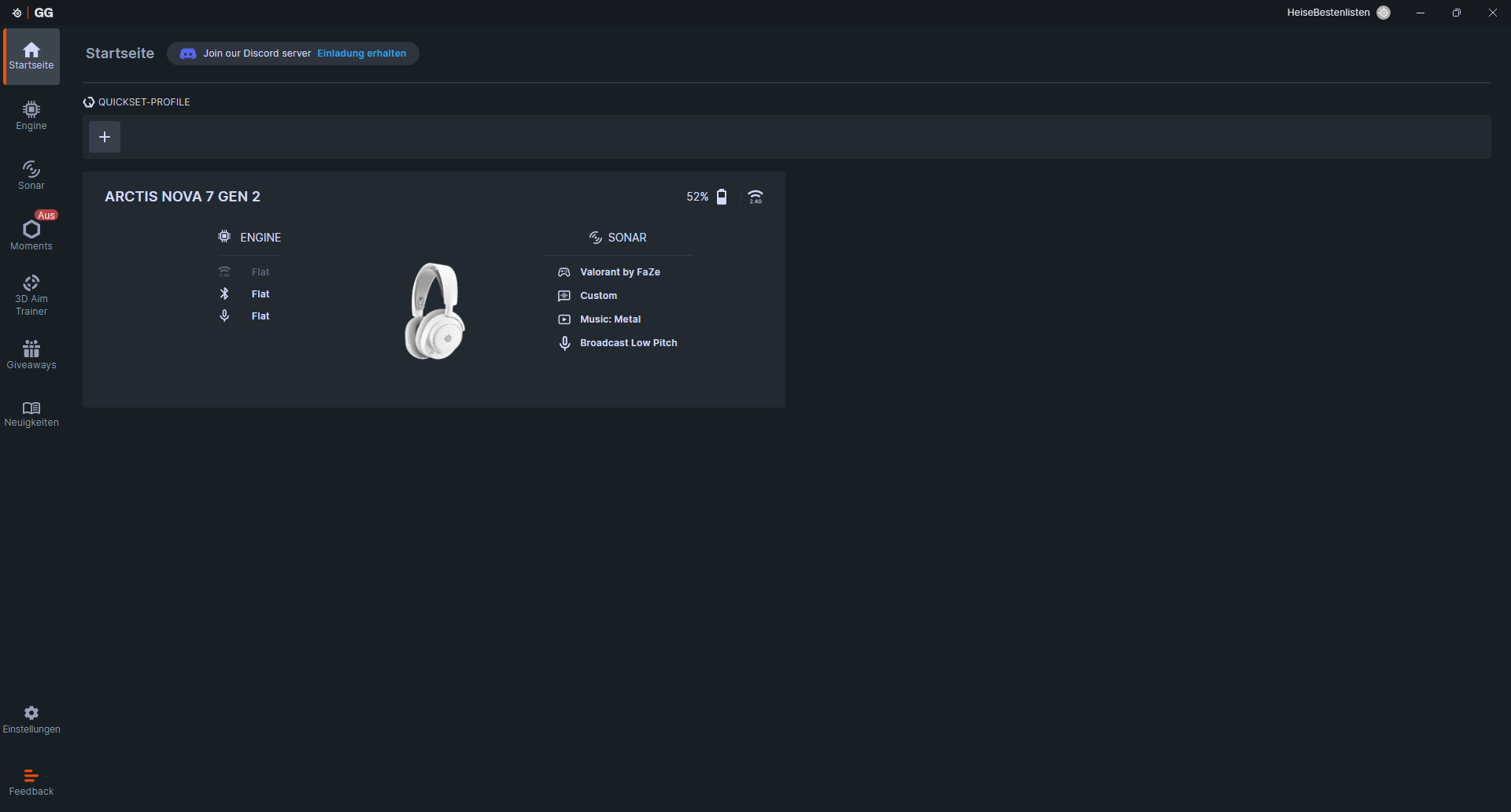Add a new Quickset profile
The height and width of the screenshot is (812, 1511).
tap(105, 137)
